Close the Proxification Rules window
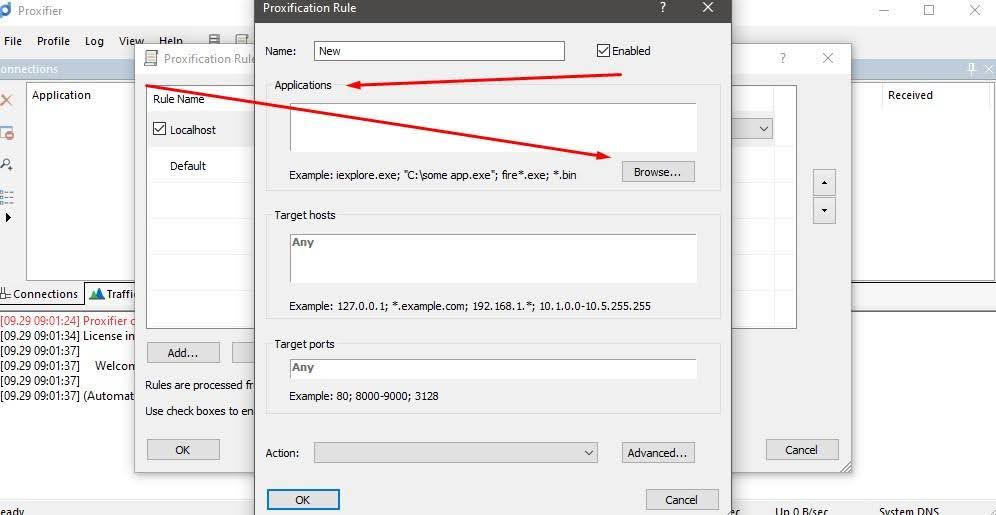996x515 pixels. point(828,58)
